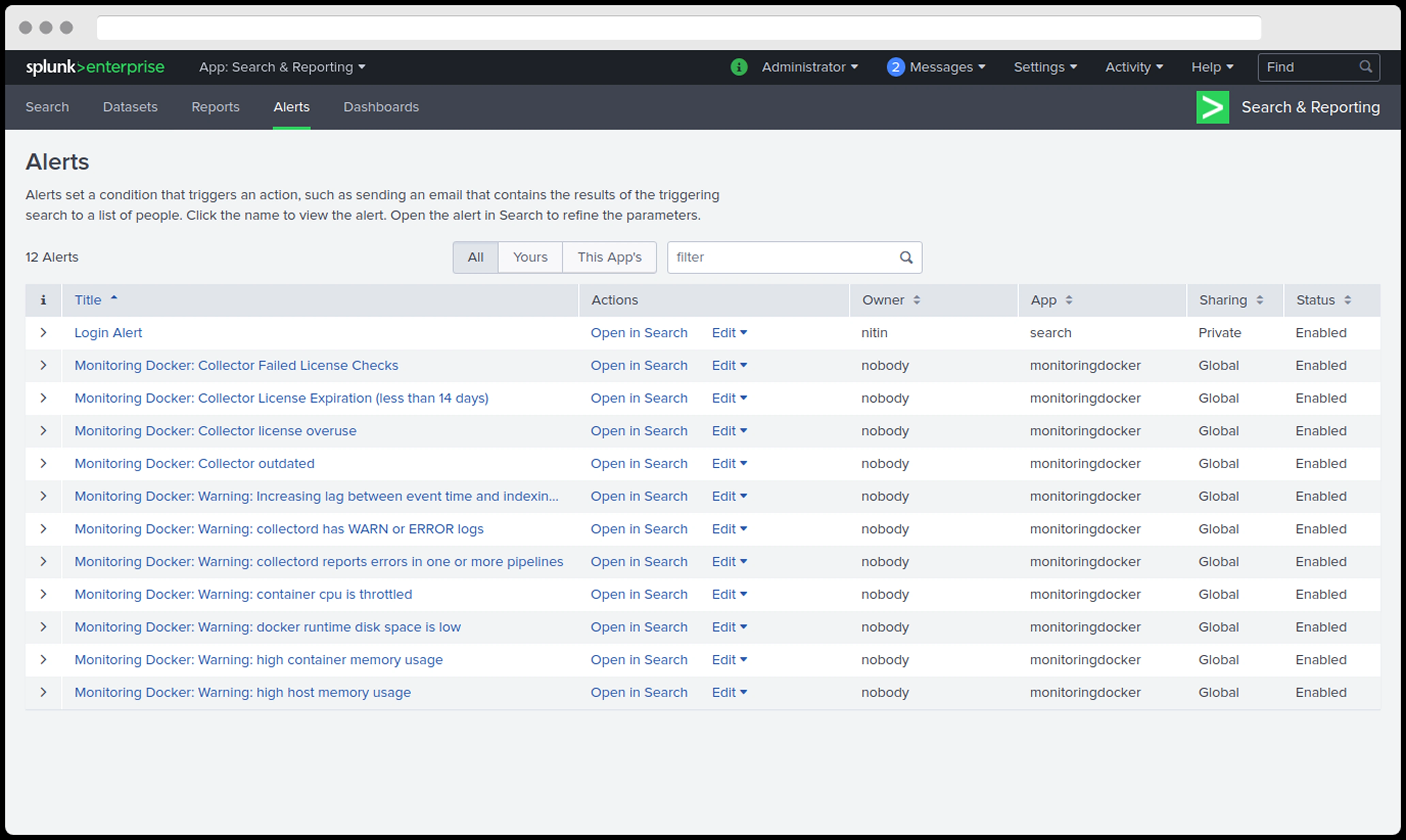Screen dimensions: 1406x840
Task: Click the info column header icon
Action: (x=43, y=300)
